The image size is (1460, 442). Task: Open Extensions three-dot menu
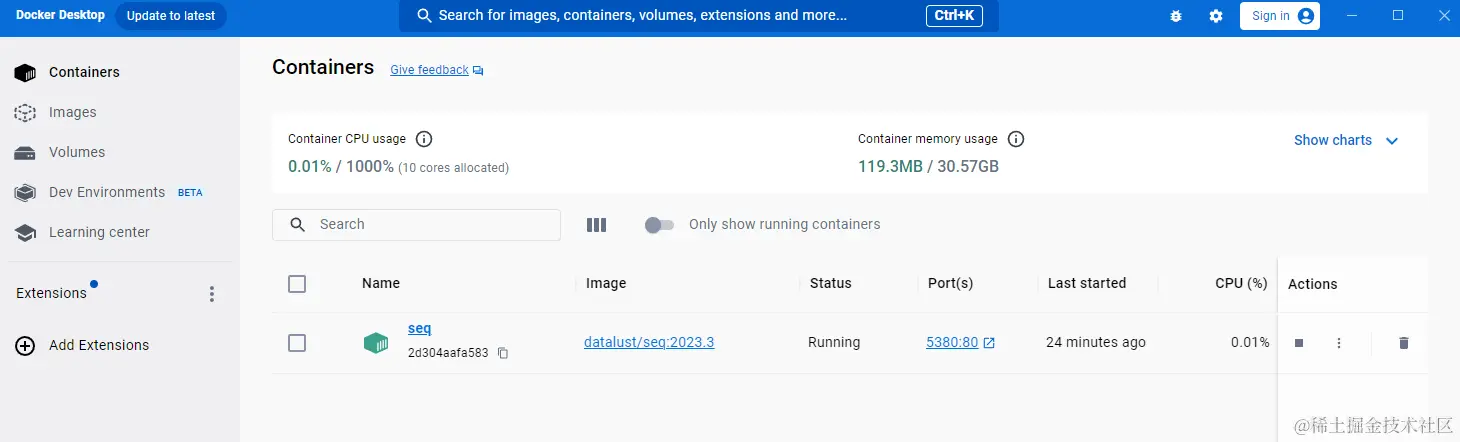[x=211, y=294]
